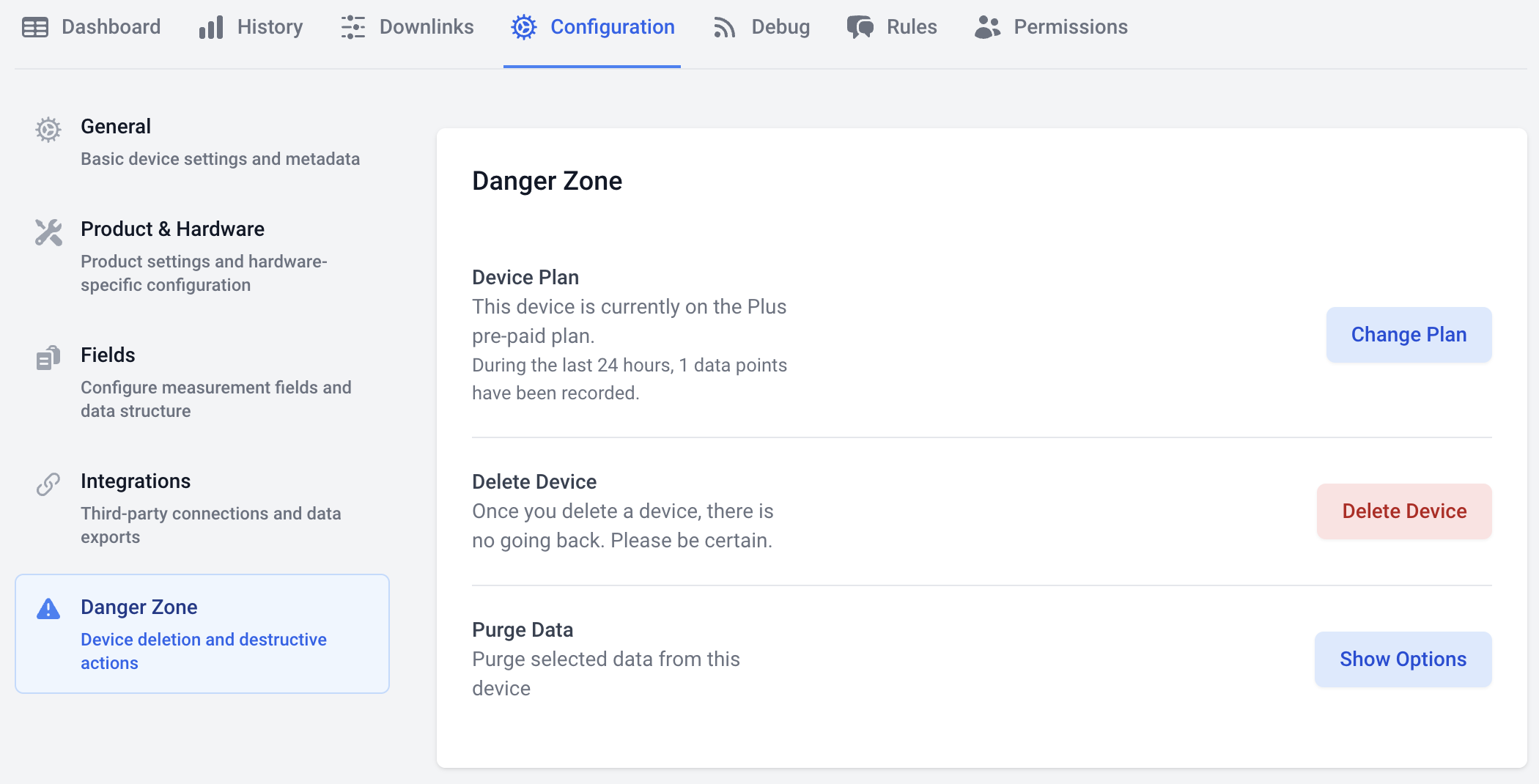Screen dimensions: 1539x784
Task: Click the Integrations chain link icon
Action: (48, 484)
